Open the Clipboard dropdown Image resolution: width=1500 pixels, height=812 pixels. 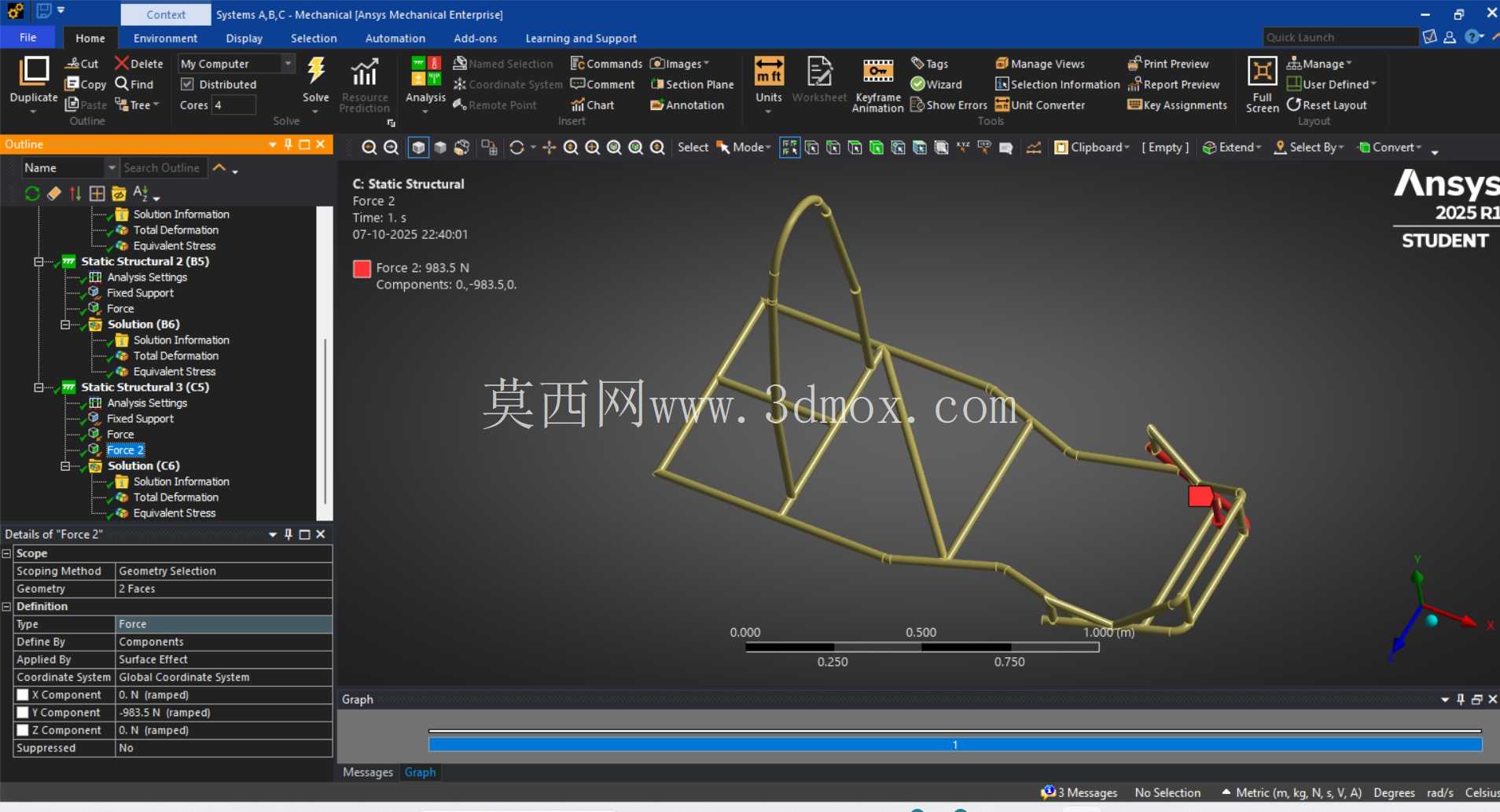click(1092, 148)
